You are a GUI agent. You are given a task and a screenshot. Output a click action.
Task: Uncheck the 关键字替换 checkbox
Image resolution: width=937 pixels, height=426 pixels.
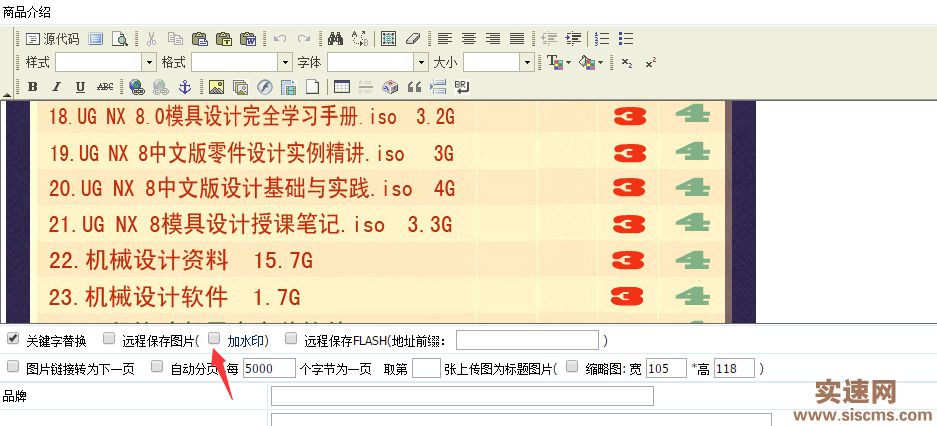pyautogui.click(x=13, y=339)
